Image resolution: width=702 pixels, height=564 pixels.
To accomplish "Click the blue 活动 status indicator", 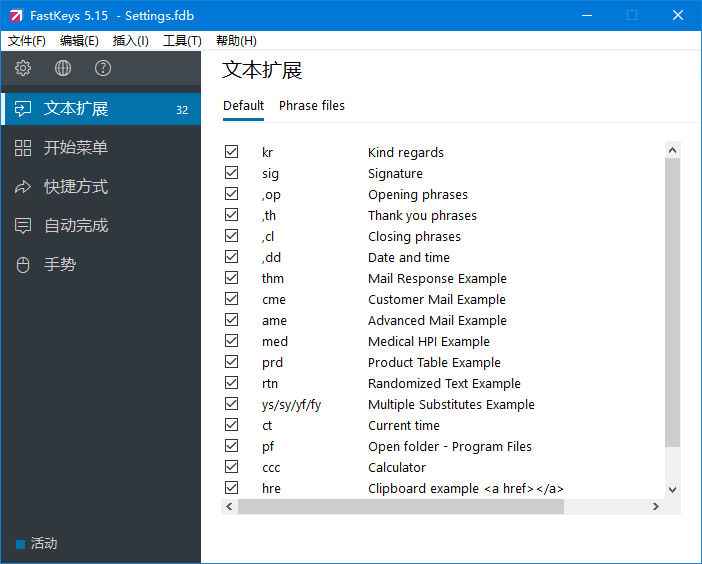I will point(20,544).
